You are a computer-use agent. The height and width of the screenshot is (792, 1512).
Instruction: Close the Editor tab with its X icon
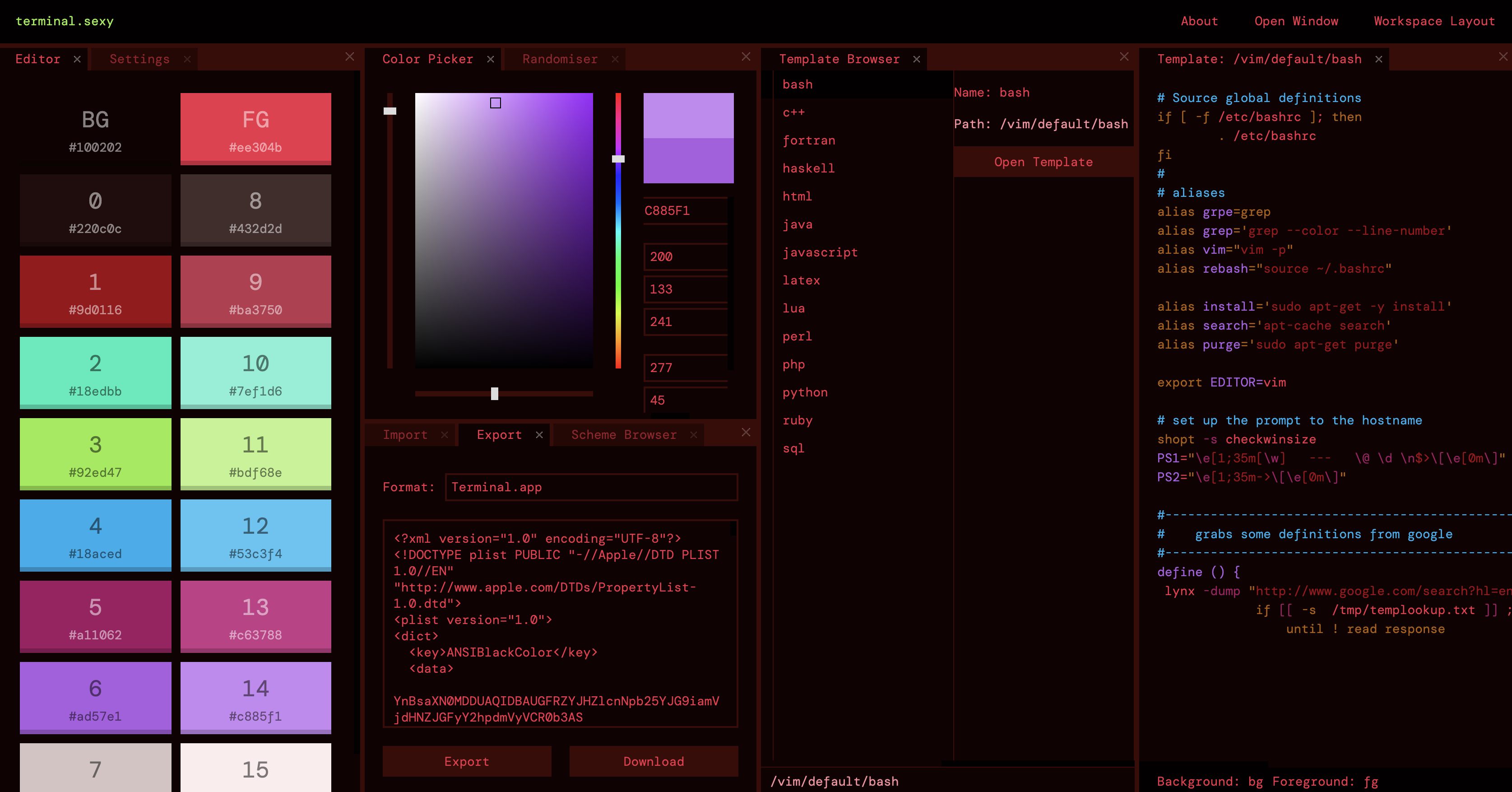pyautogui.click(x=77, y=59)
